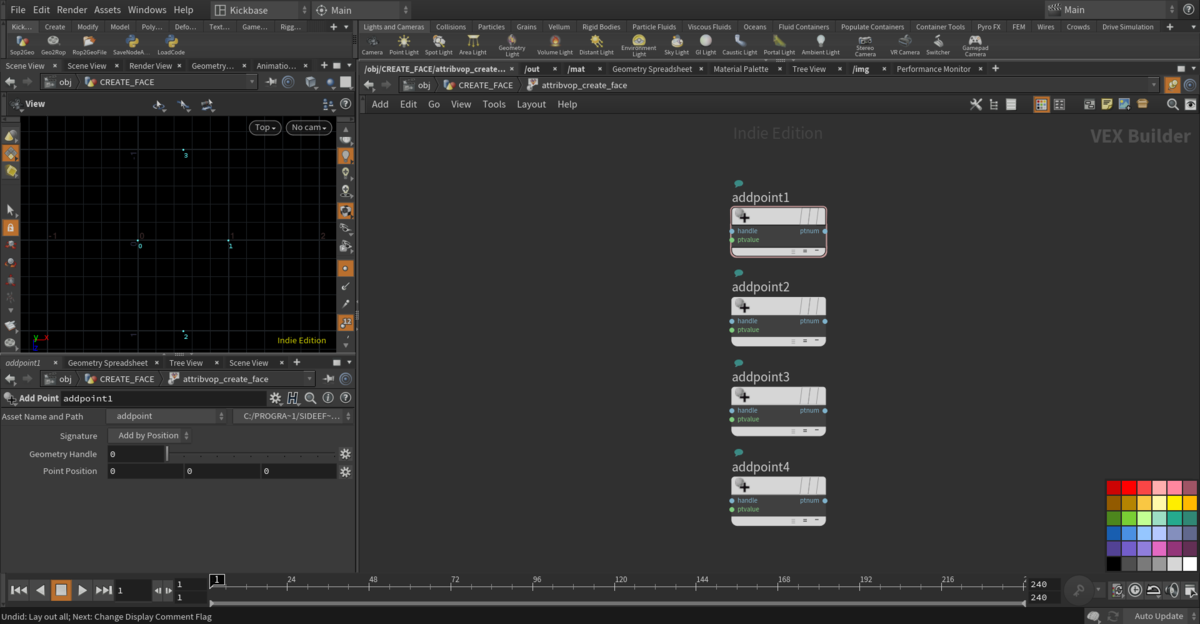This screenshot has height=624, width=1200.
Task: Click the parameter pane help question icon
Action: 345,398
